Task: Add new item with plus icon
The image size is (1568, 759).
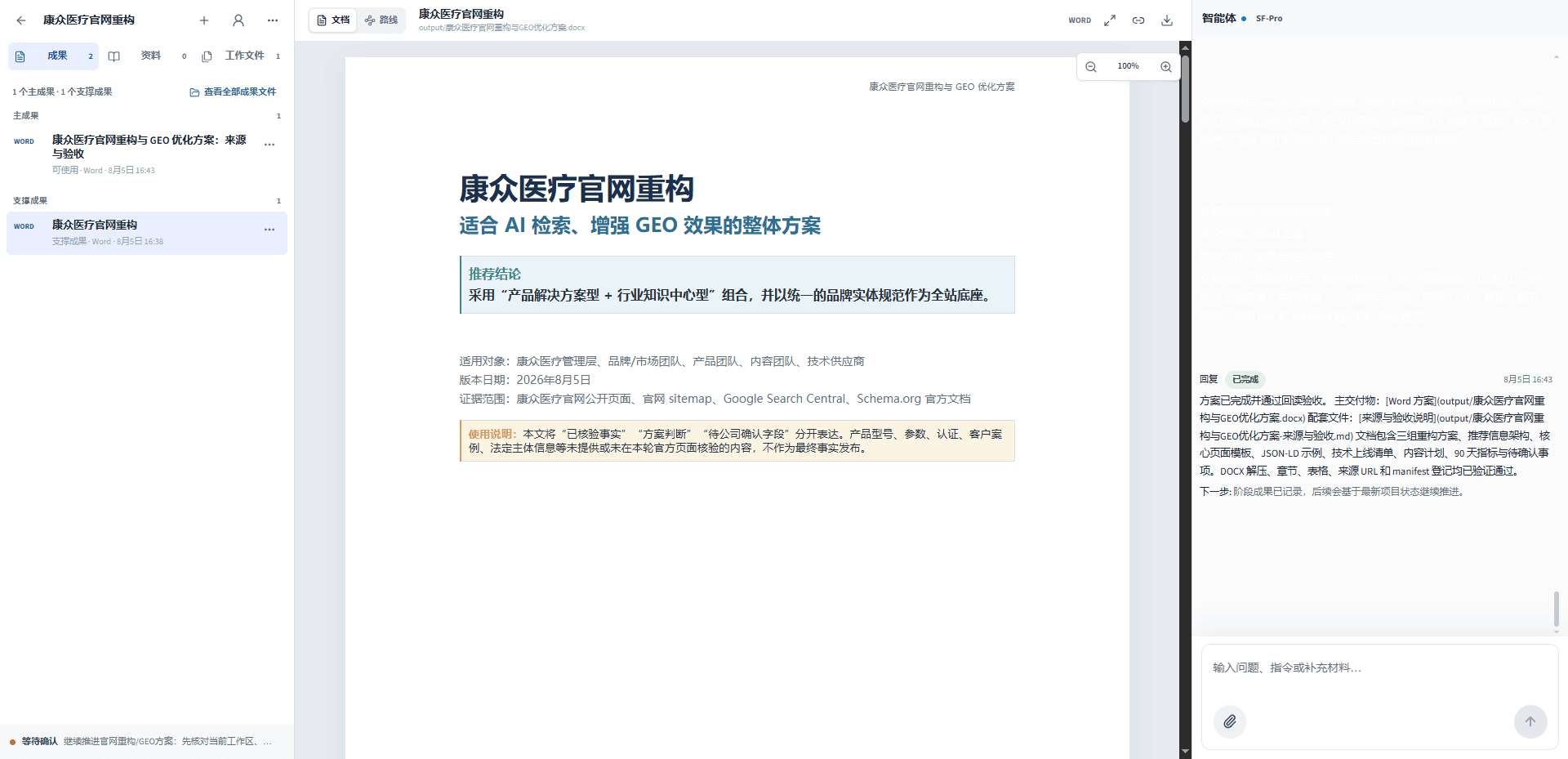Action: coord(204,20)
